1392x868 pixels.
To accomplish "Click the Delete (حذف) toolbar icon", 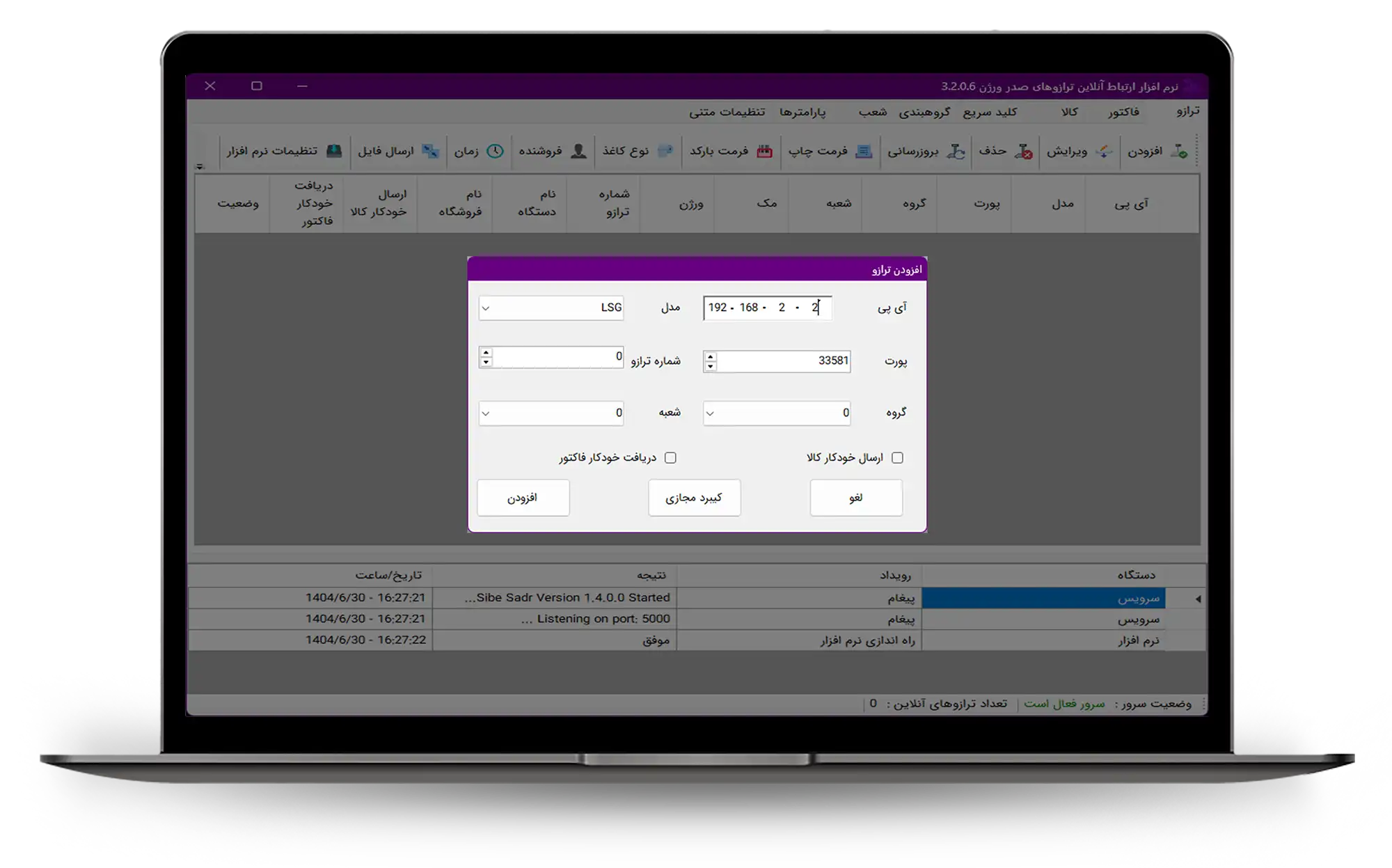I will click(x=1023, y=151).
